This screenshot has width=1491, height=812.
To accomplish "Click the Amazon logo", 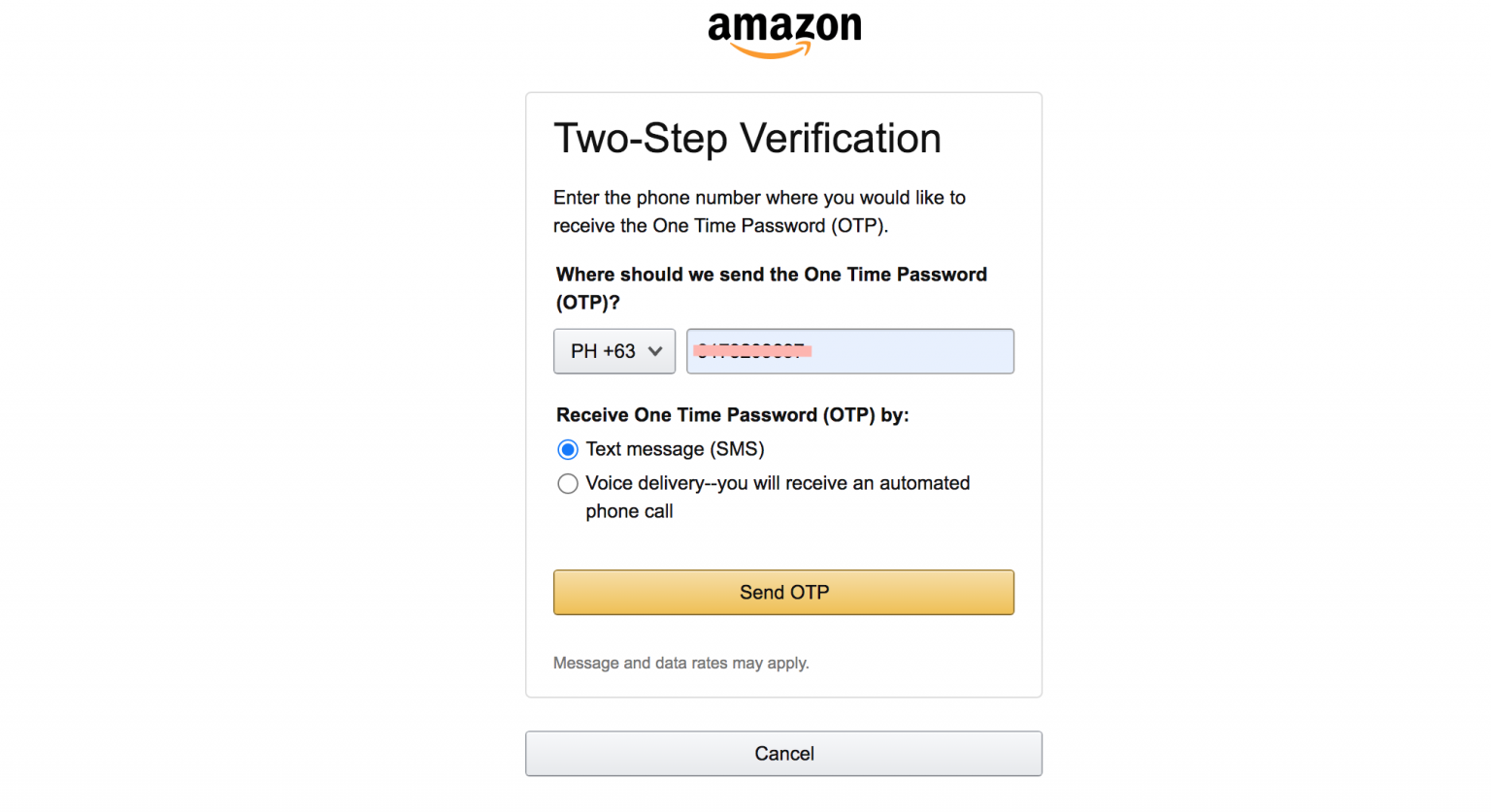I will coord(782,31).
